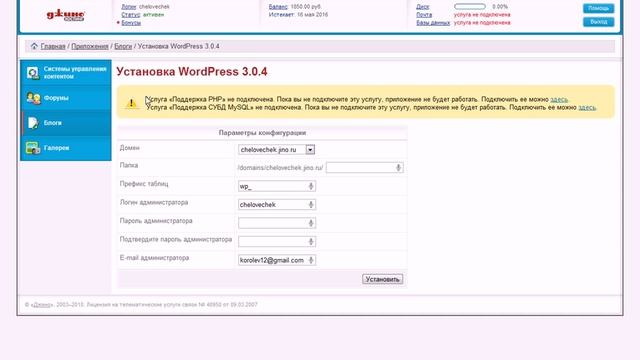This screenshot has width=640, height=360.
Task: Open the Блоги section
Action: [66, 123]
